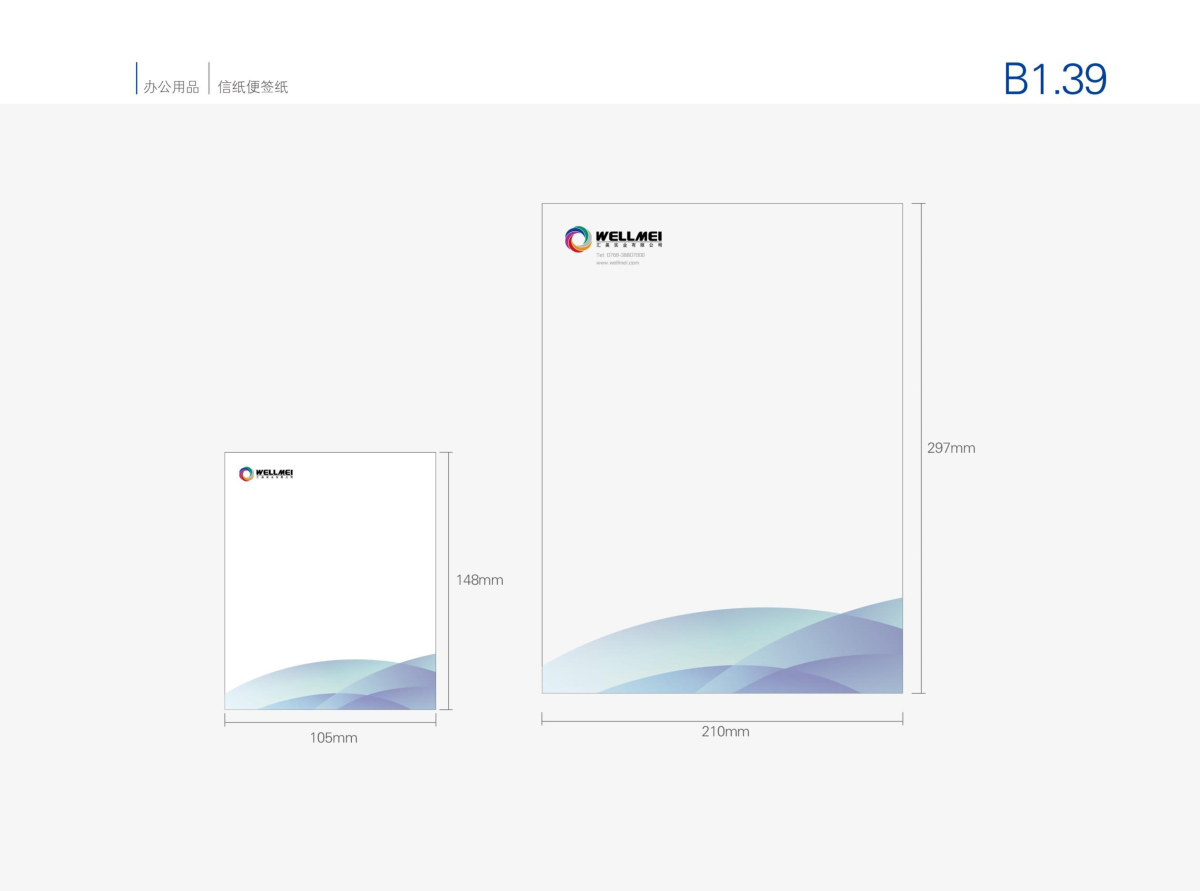Click the blue vertical bar before 办公用品
This screenshot has height=891, width=1200.
(x=137, y=79)
